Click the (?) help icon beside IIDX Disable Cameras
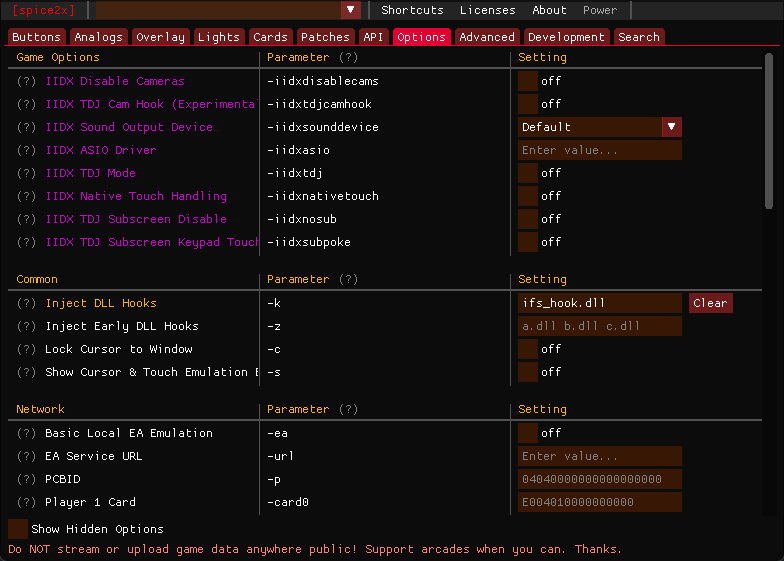This screenshot has height=561, width=784. coord(27,81)
